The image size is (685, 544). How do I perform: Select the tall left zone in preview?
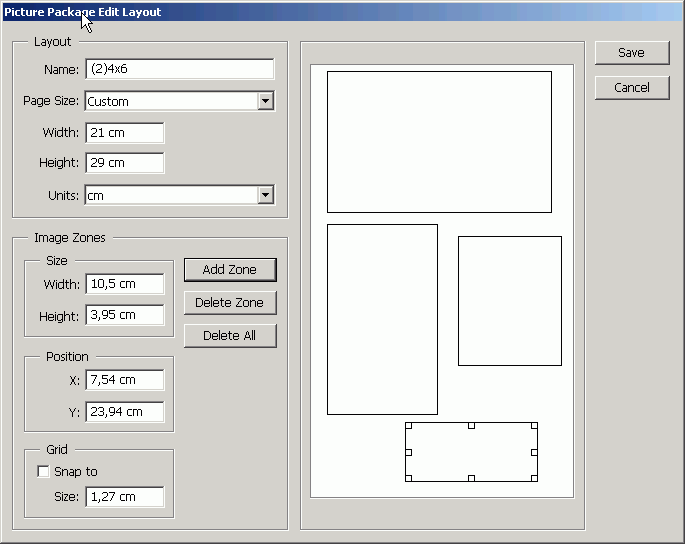[x=382, y=319]
